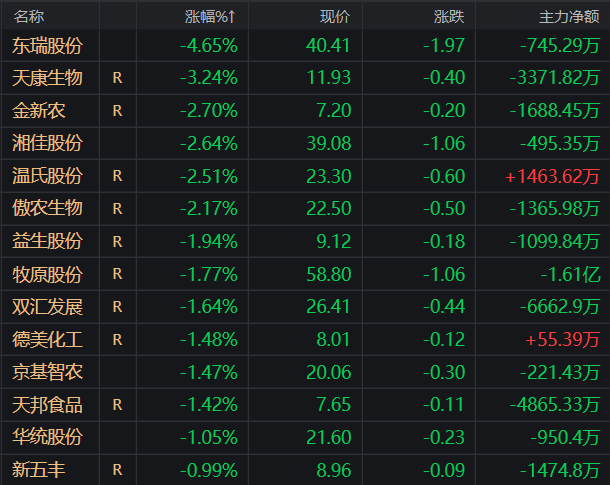Select the R badge beside 德美化工

point(117,340)
